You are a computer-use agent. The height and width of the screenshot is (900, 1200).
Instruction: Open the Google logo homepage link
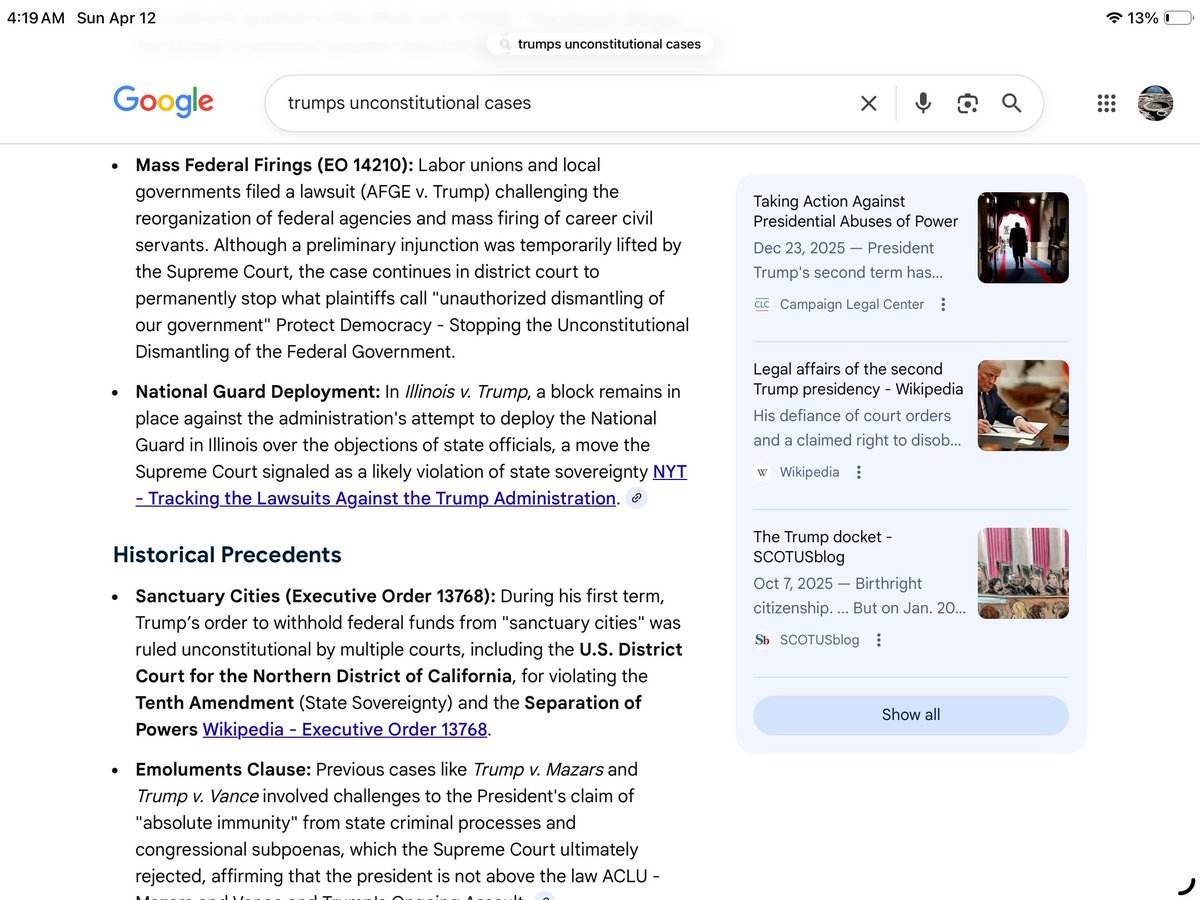point(163,102)
